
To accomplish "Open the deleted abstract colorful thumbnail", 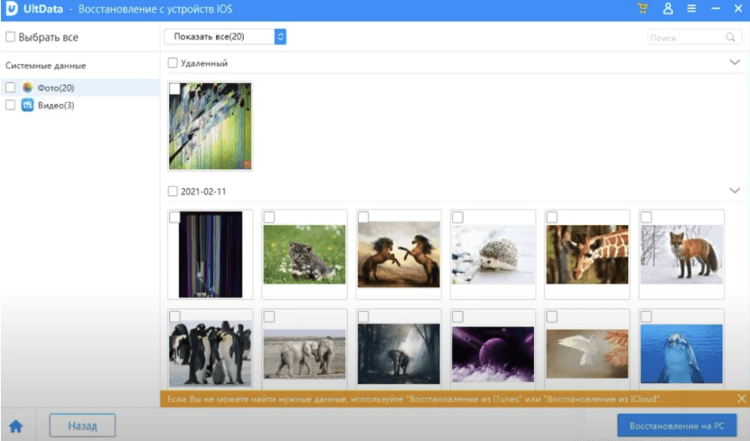I will [x=210, y=126].
